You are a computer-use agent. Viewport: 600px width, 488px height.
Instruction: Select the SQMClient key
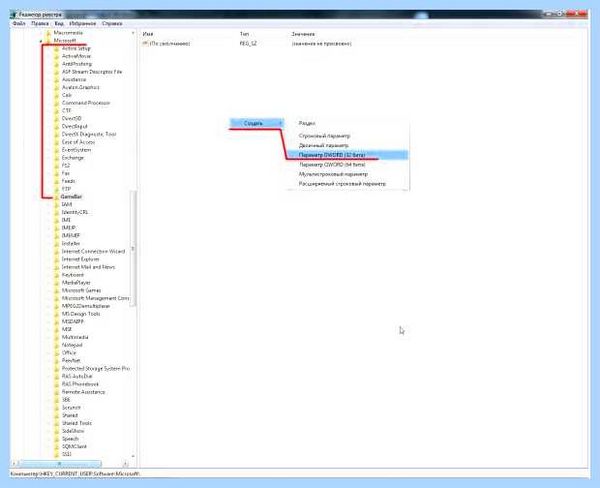pos(74,447)
